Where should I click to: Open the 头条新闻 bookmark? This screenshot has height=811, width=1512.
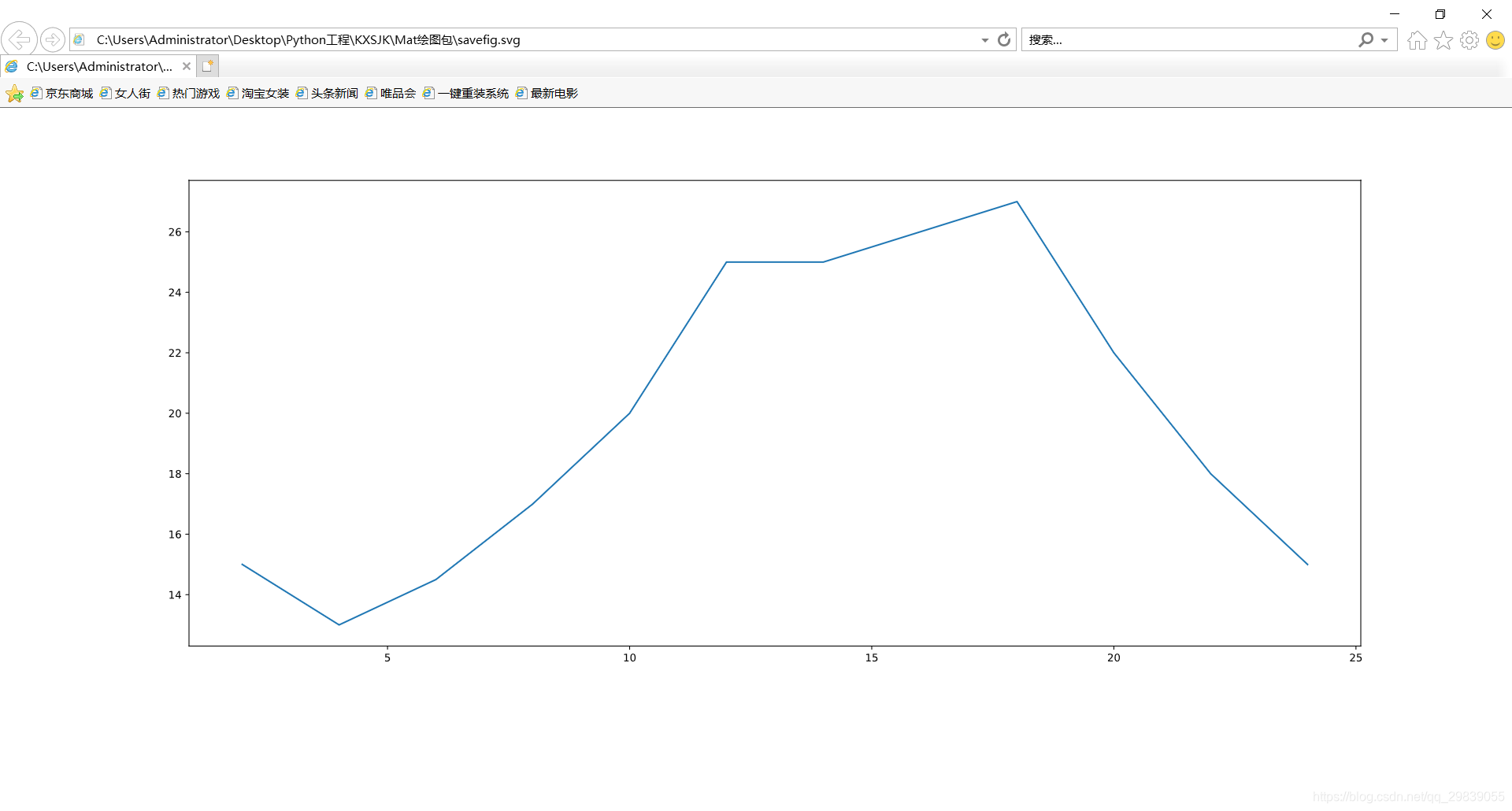point(328,94)
